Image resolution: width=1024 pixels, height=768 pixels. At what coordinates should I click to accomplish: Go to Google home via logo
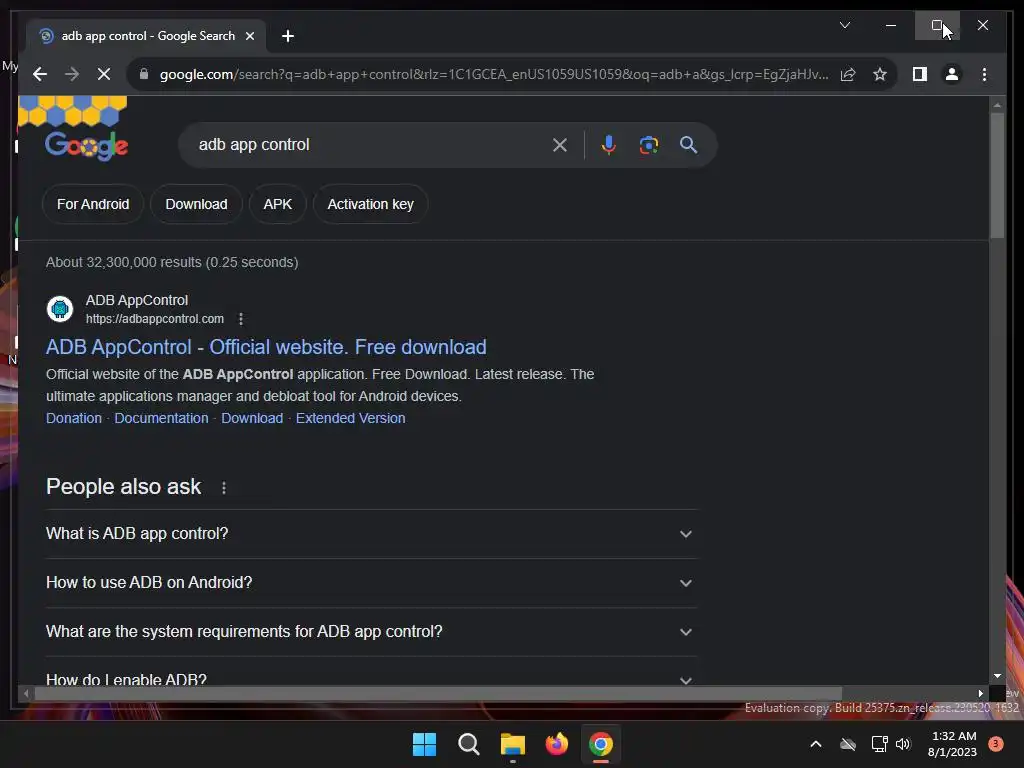[87, 145]
